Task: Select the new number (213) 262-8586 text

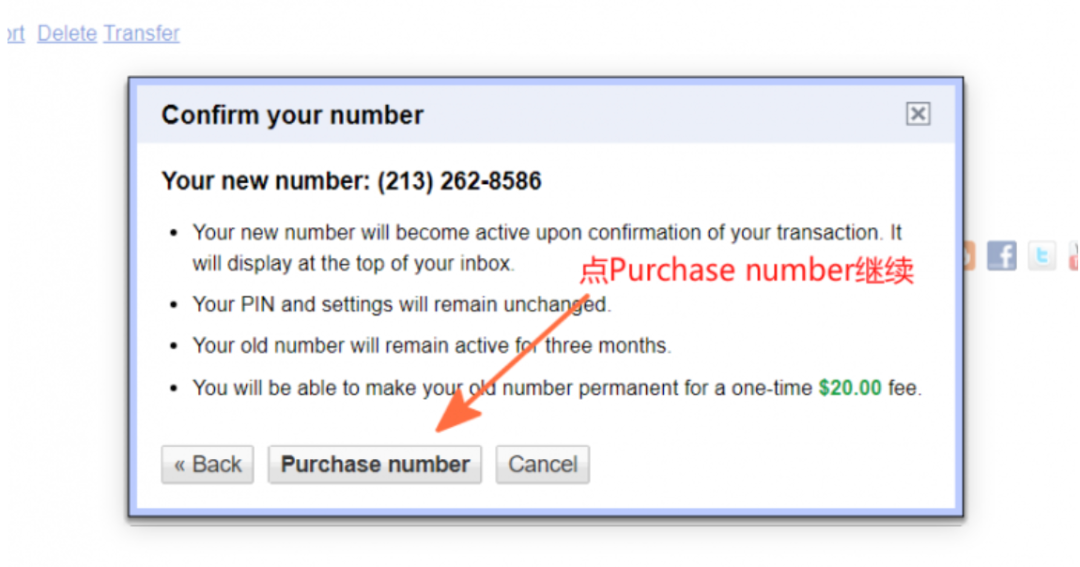Action: click(x=459, y=181)
